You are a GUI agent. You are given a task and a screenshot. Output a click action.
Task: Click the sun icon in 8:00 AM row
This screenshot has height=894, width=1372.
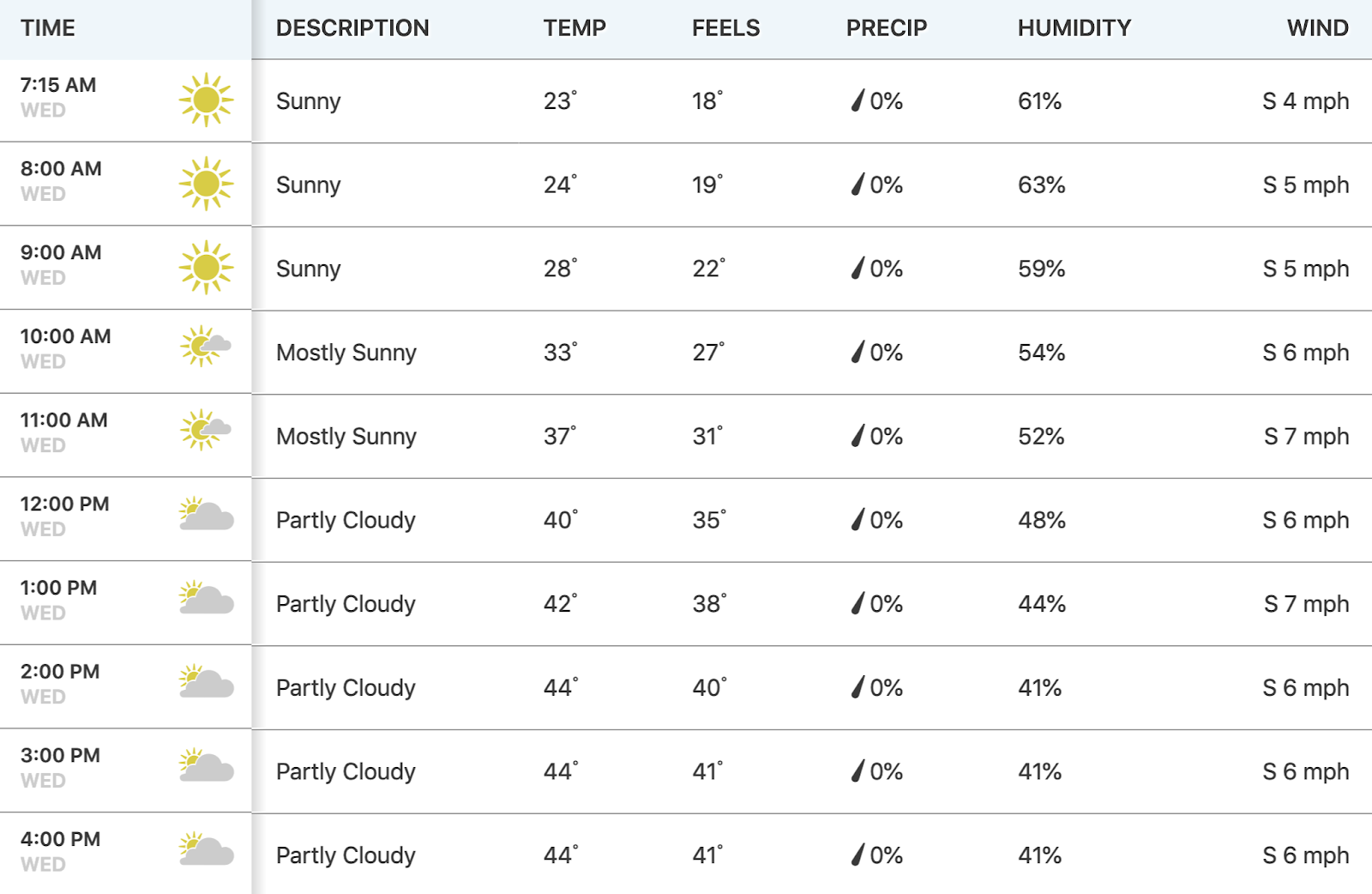point(206,184)
